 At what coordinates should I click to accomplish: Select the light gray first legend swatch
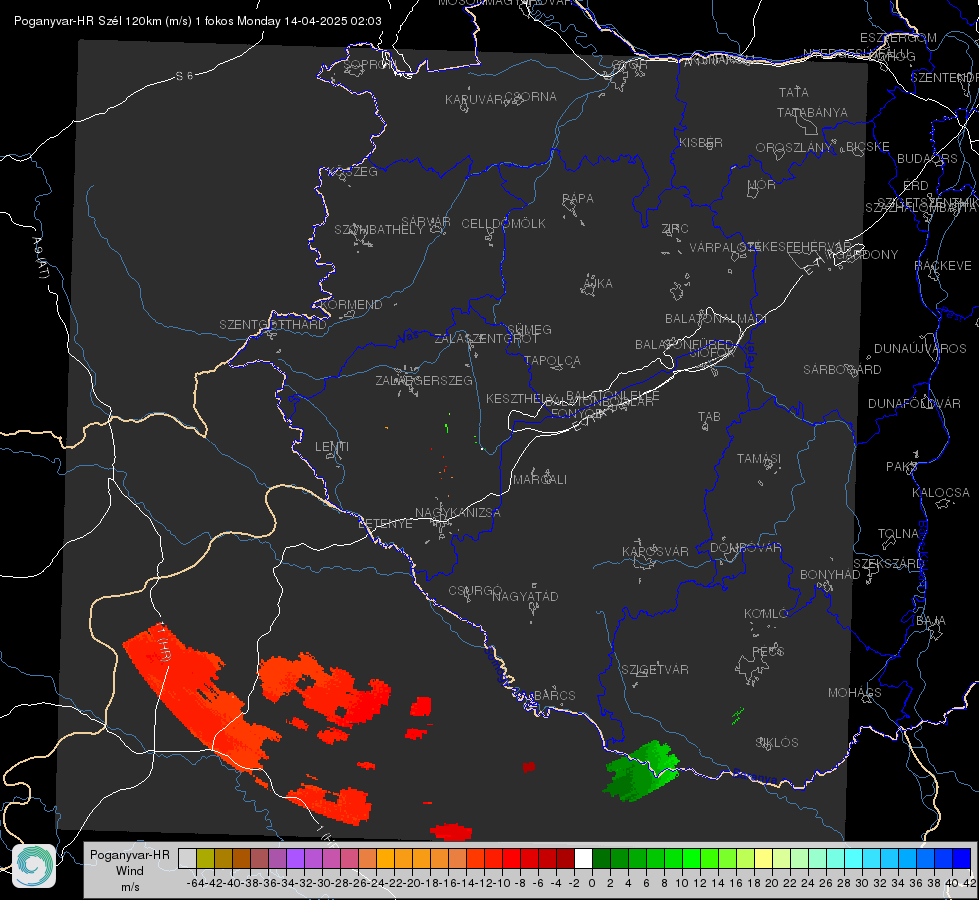[187, 858]
